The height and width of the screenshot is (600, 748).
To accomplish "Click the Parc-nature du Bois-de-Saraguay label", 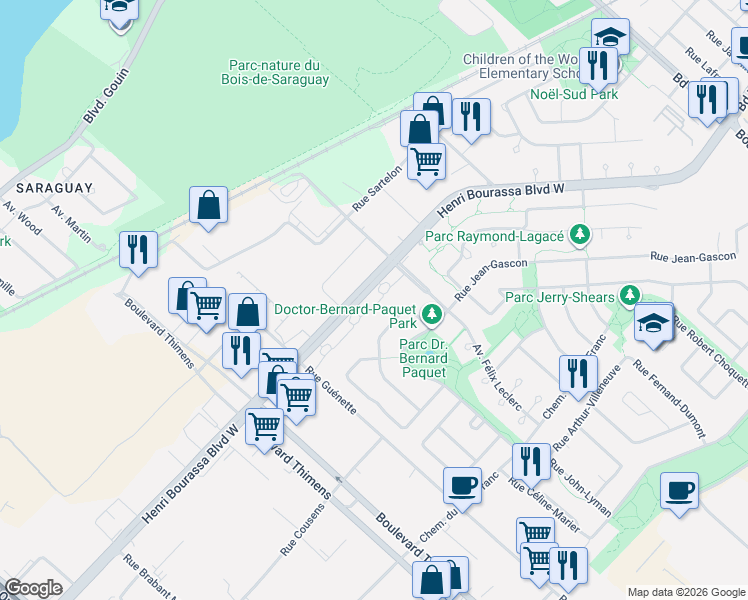I will [275, 72].
